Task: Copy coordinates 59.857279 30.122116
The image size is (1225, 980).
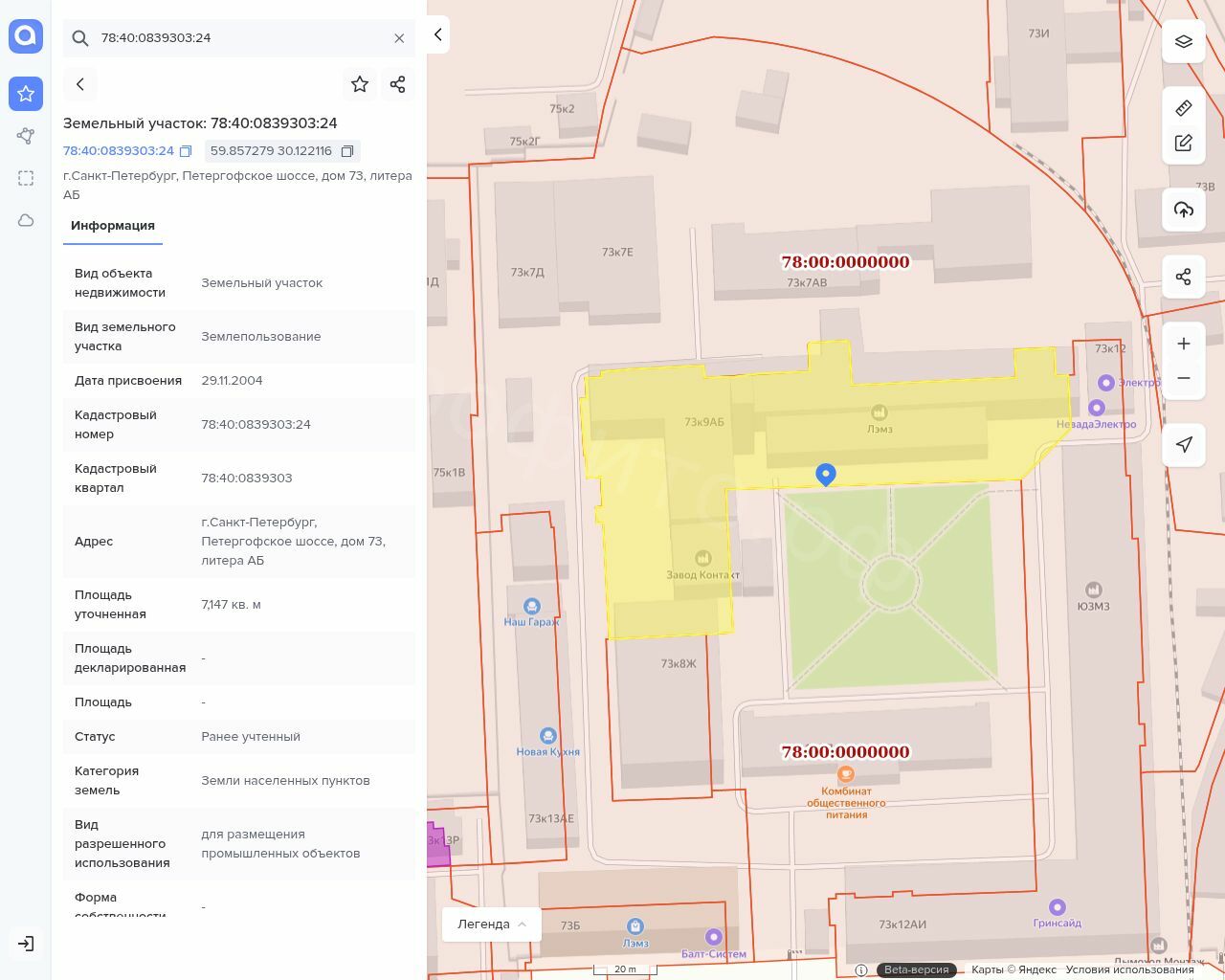Action: click(x=347, y=151)
